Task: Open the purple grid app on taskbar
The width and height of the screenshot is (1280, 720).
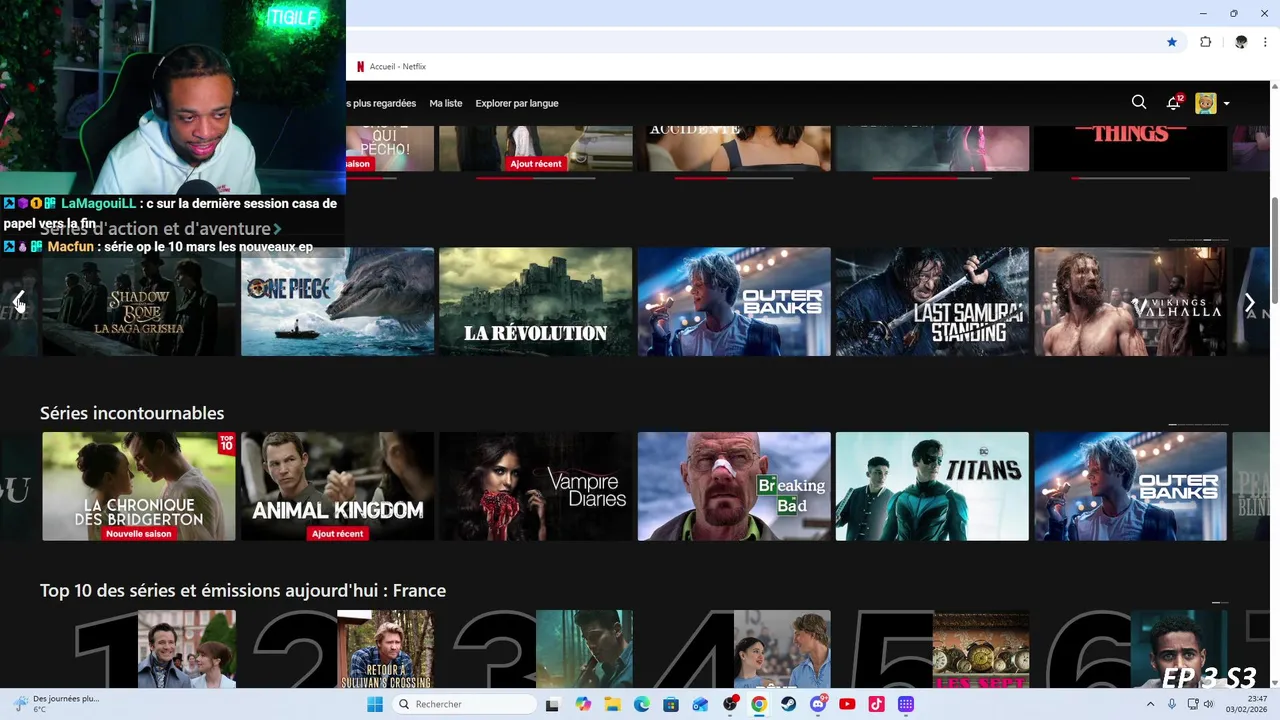Action: (906, 704)
